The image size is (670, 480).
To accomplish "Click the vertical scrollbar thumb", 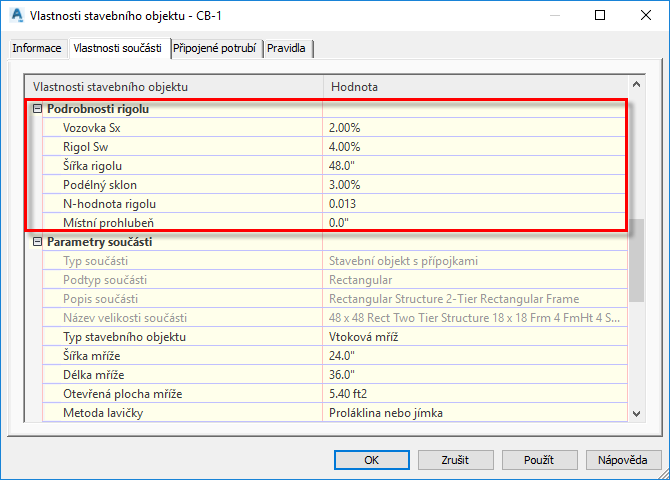I will tap(636, 260).
